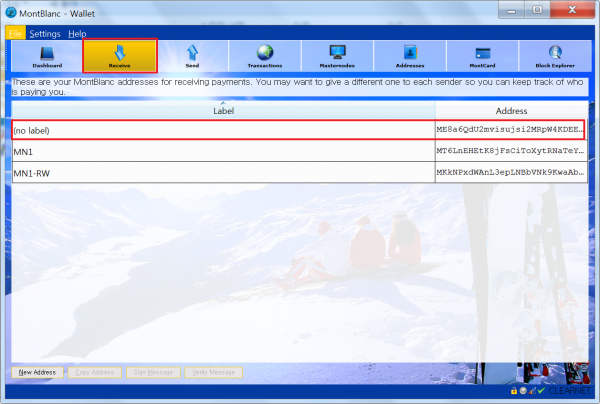Click the Copy Address button
This screenshot has height=404, width=600.
coord(95,372)
